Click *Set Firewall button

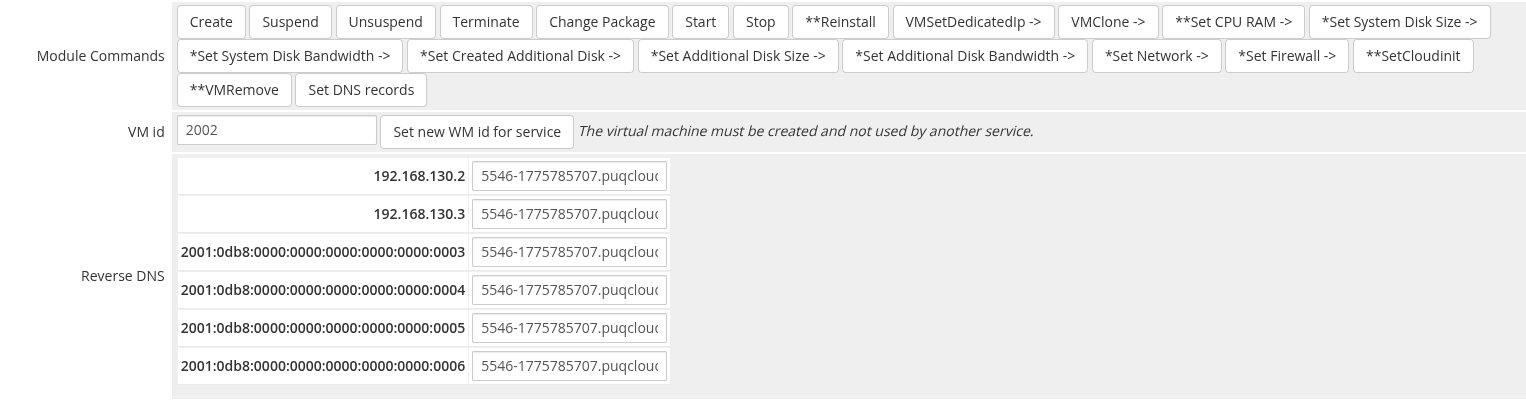[x=1286, y=56]
